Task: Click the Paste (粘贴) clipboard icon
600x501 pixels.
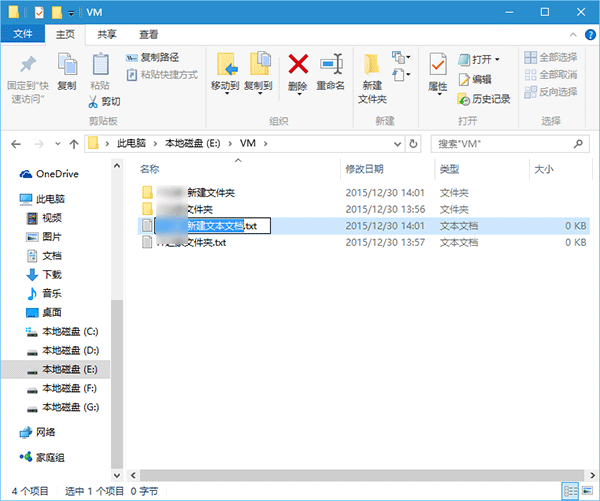Action: point(100,64)
